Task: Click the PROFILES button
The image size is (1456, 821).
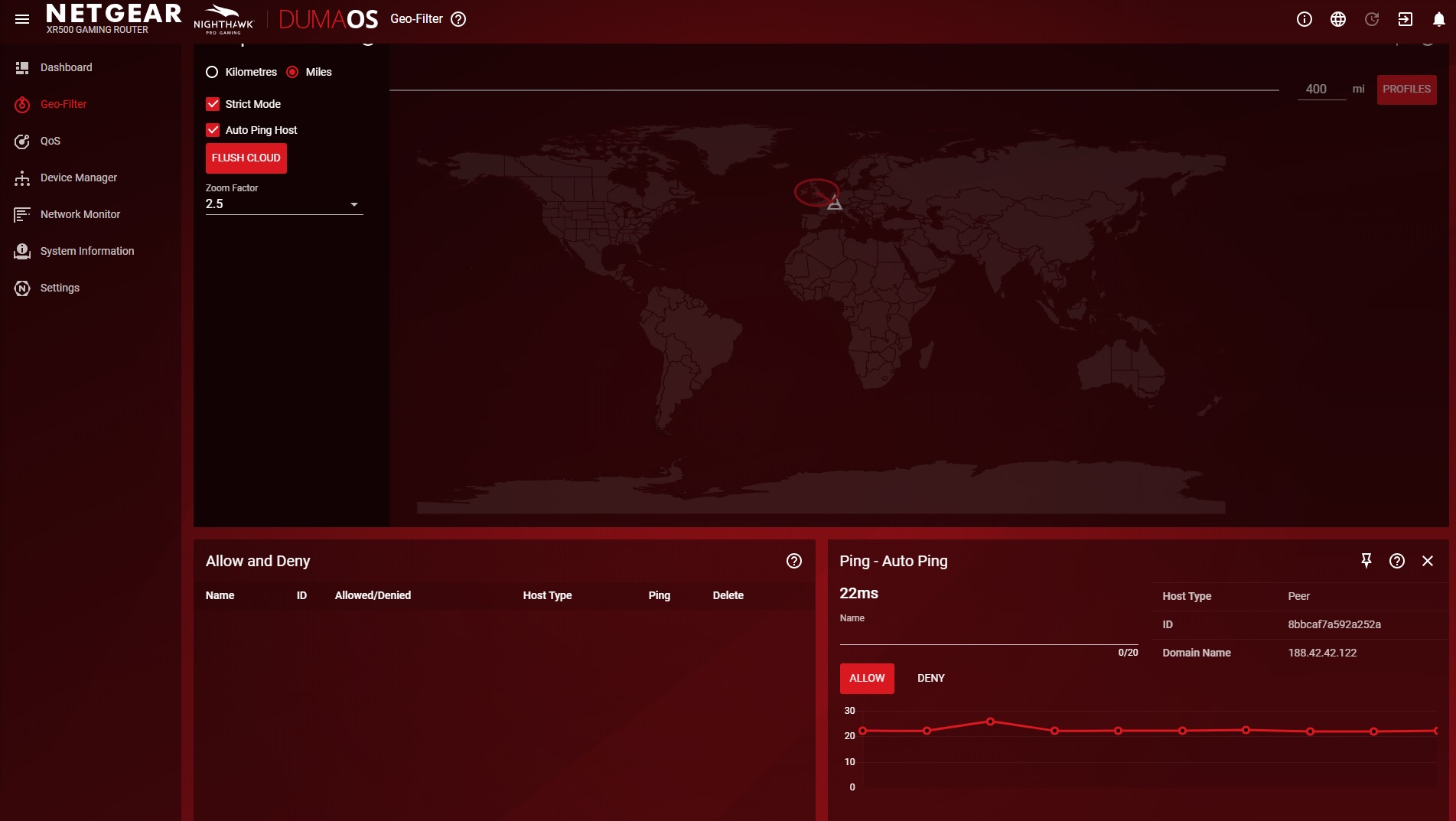Action: click(1406, 90)
